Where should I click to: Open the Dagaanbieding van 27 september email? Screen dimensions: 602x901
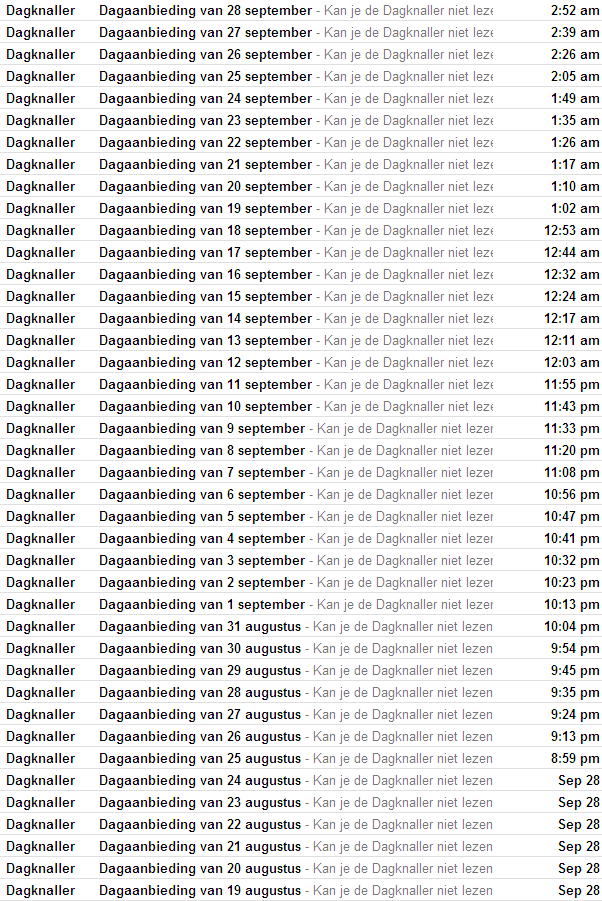coord(301,32)
